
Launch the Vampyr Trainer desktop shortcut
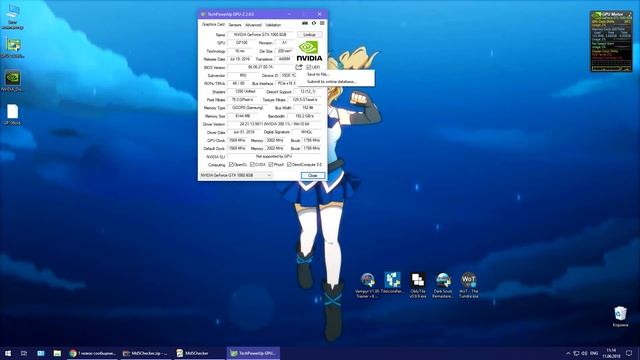(x=367, y=285)
